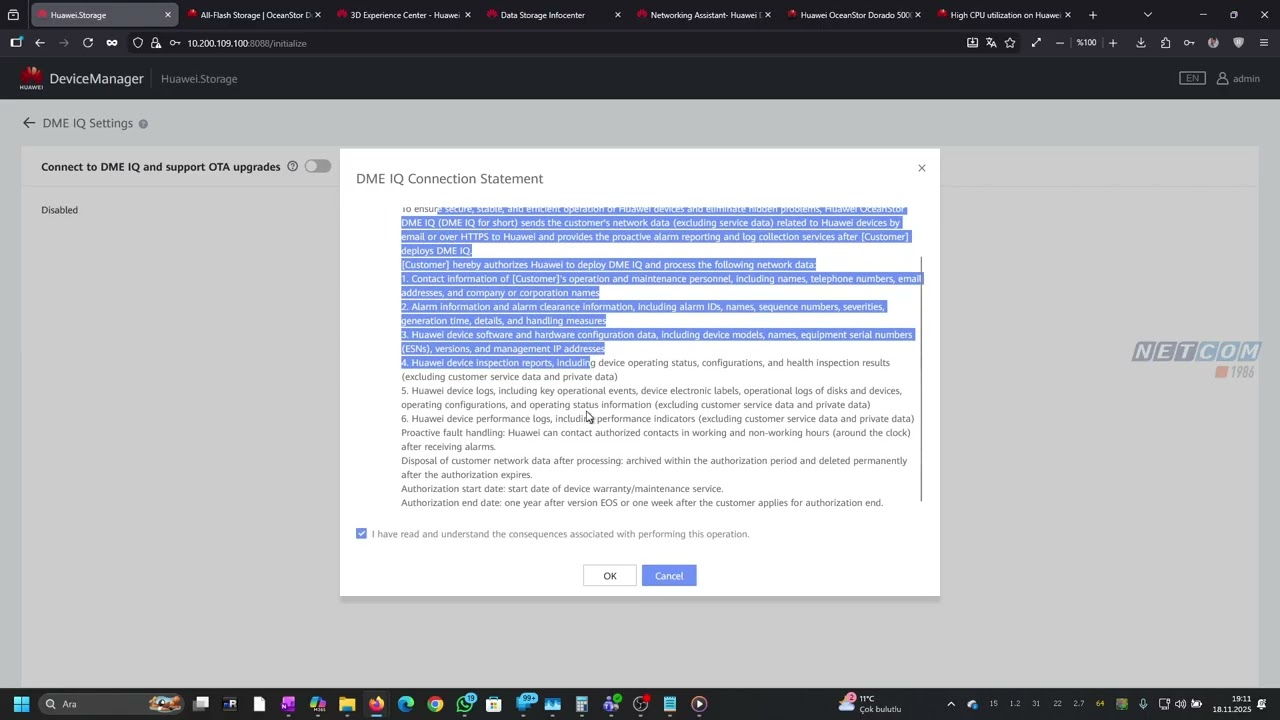The image size is (1280, 720).
Task: Open WhatsApp from the taskbar
Action: pos(465,704)
